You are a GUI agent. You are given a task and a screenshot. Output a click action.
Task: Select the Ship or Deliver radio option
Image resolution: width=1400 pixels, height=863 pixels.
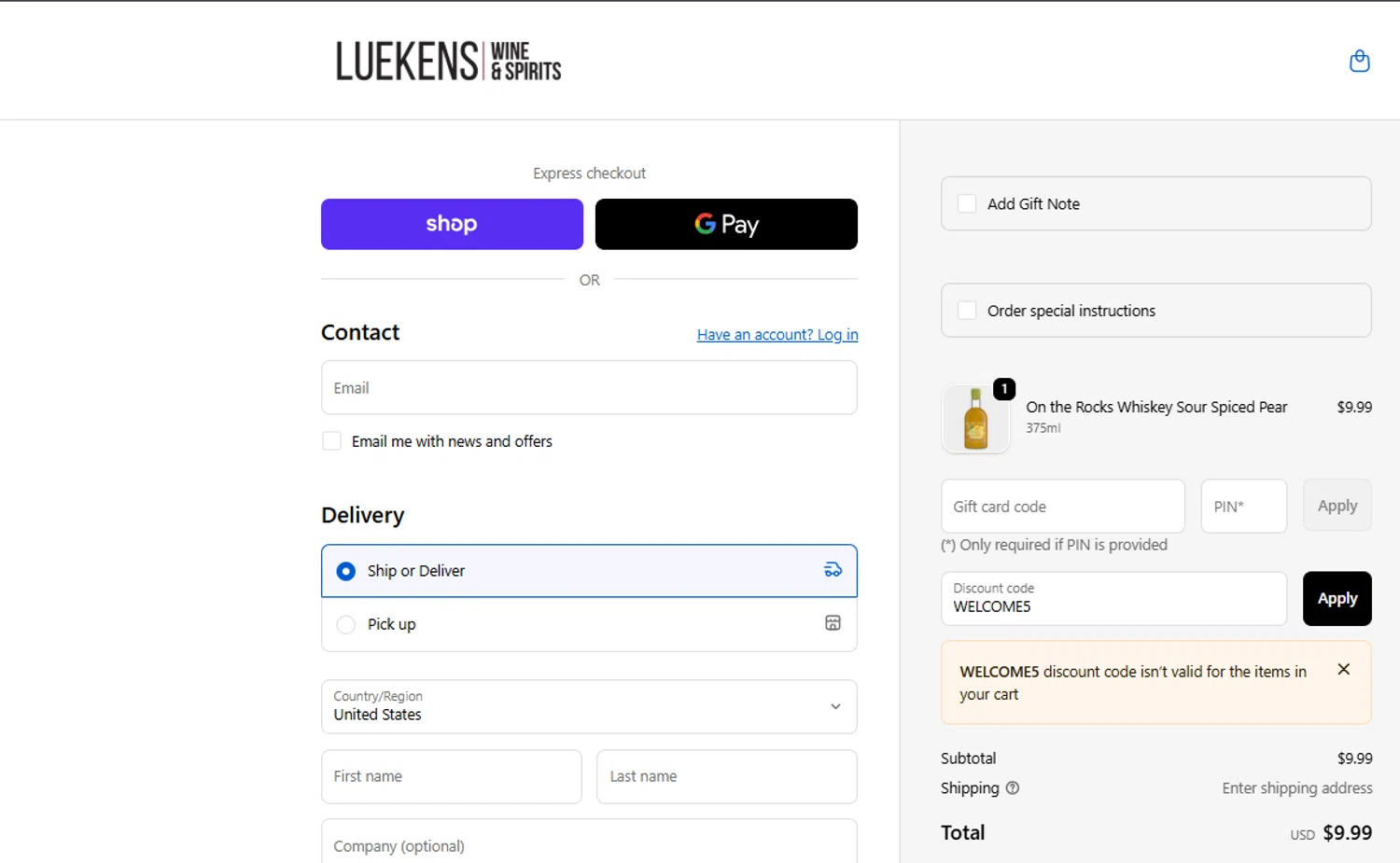click(345, 571)
